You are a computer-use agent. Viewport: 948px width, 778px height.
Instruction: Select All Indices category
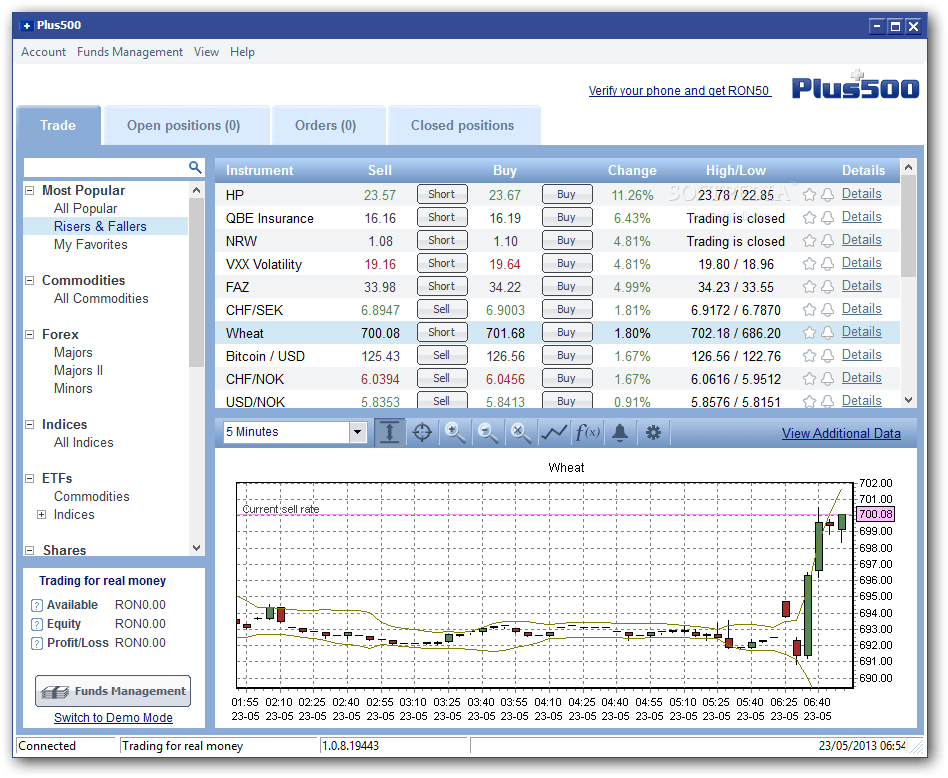click(83, 442)
